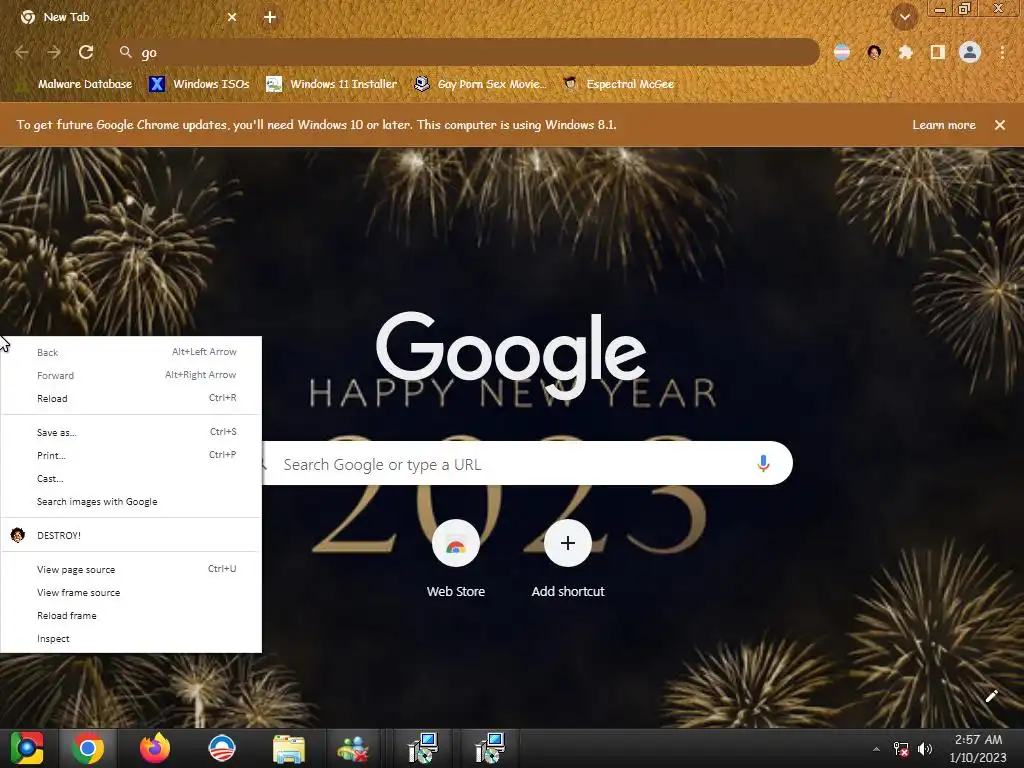Click the Customize Chrome pencil icon
This screenshot has width=1024, height=768.
tap(991, 696)
